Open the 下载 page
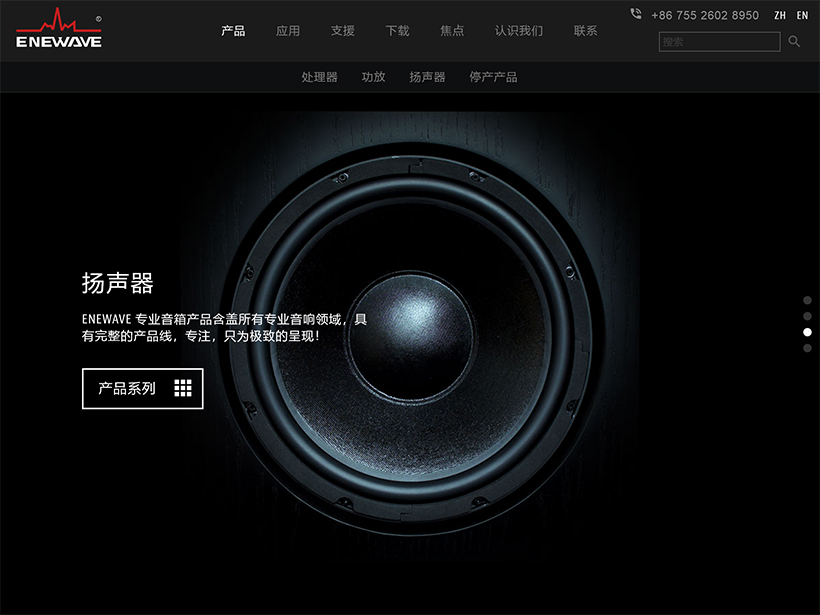This screenshot has width=820, height=615. tap(397, 31)
